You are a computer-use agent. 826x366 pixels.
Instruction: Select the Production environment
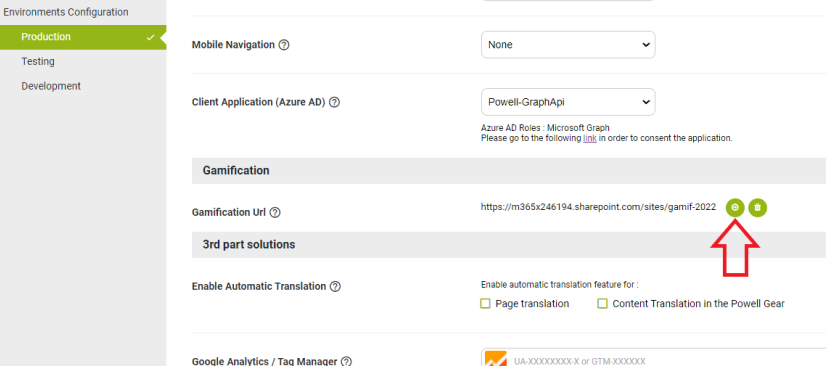[83, 37]
